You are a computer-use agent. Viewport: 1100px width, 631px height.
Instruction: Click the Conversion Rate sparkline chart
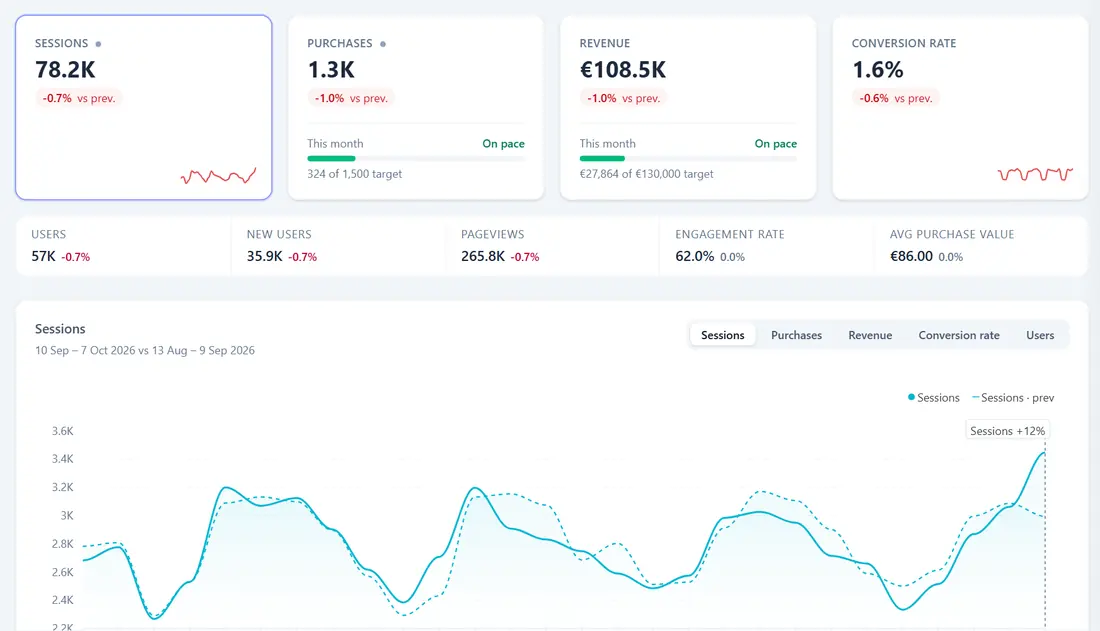[x=1035, y=174]
